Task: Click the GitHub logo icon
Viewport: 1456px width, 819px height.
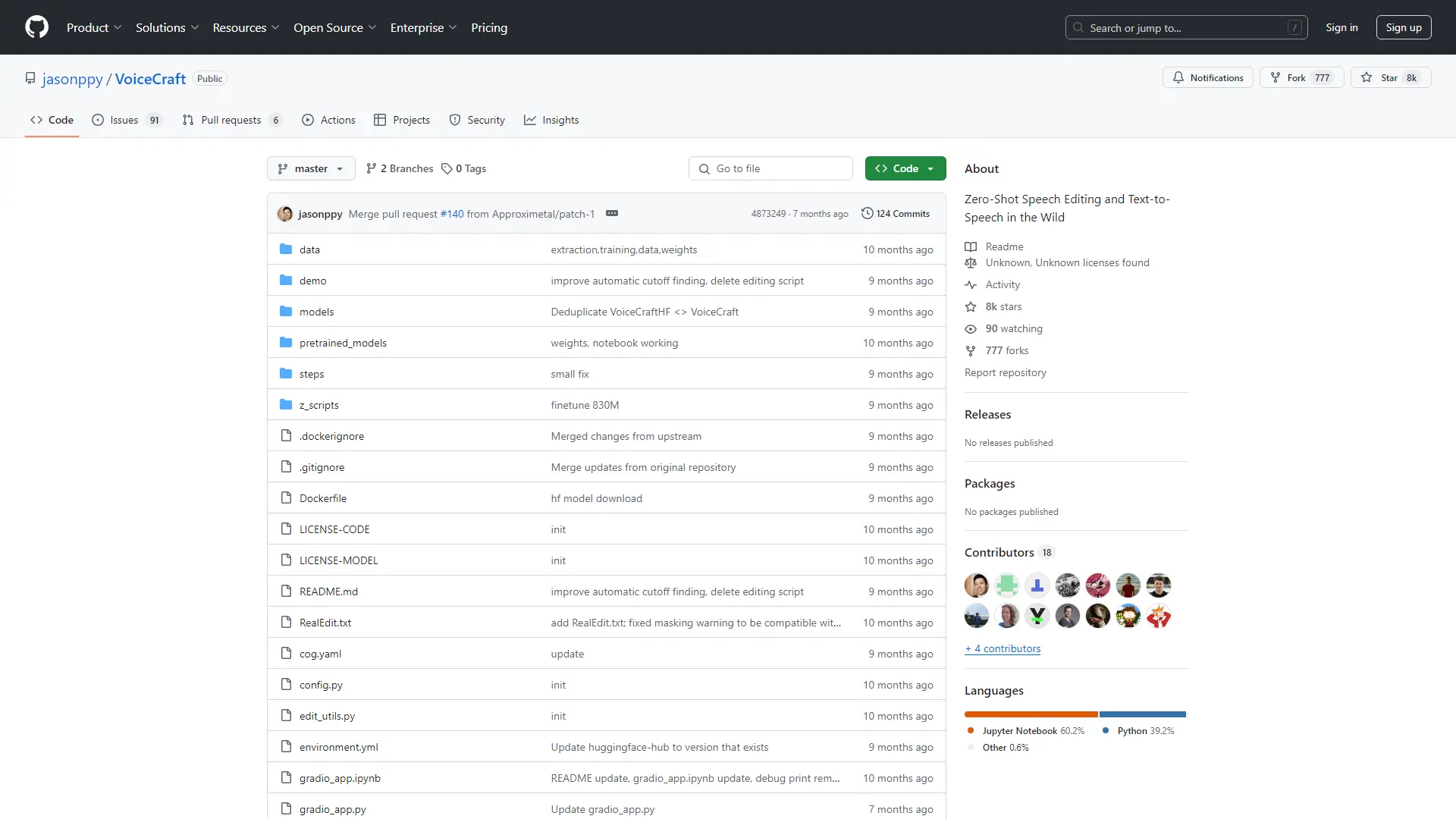Action: pos(36,27)
